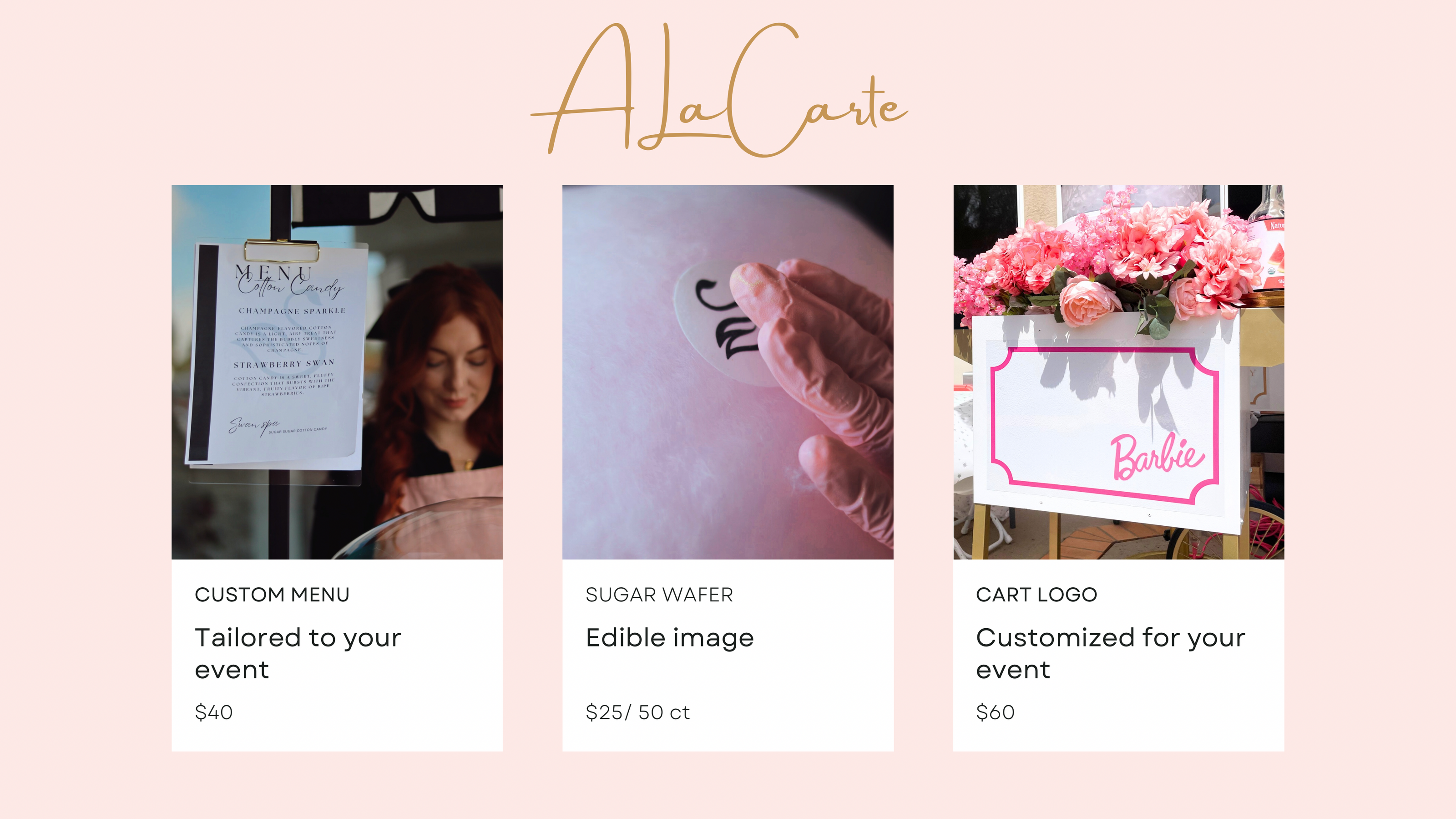Click the $60 price
This screenshot has height=819, width=1456.
(x=996, y=712)
